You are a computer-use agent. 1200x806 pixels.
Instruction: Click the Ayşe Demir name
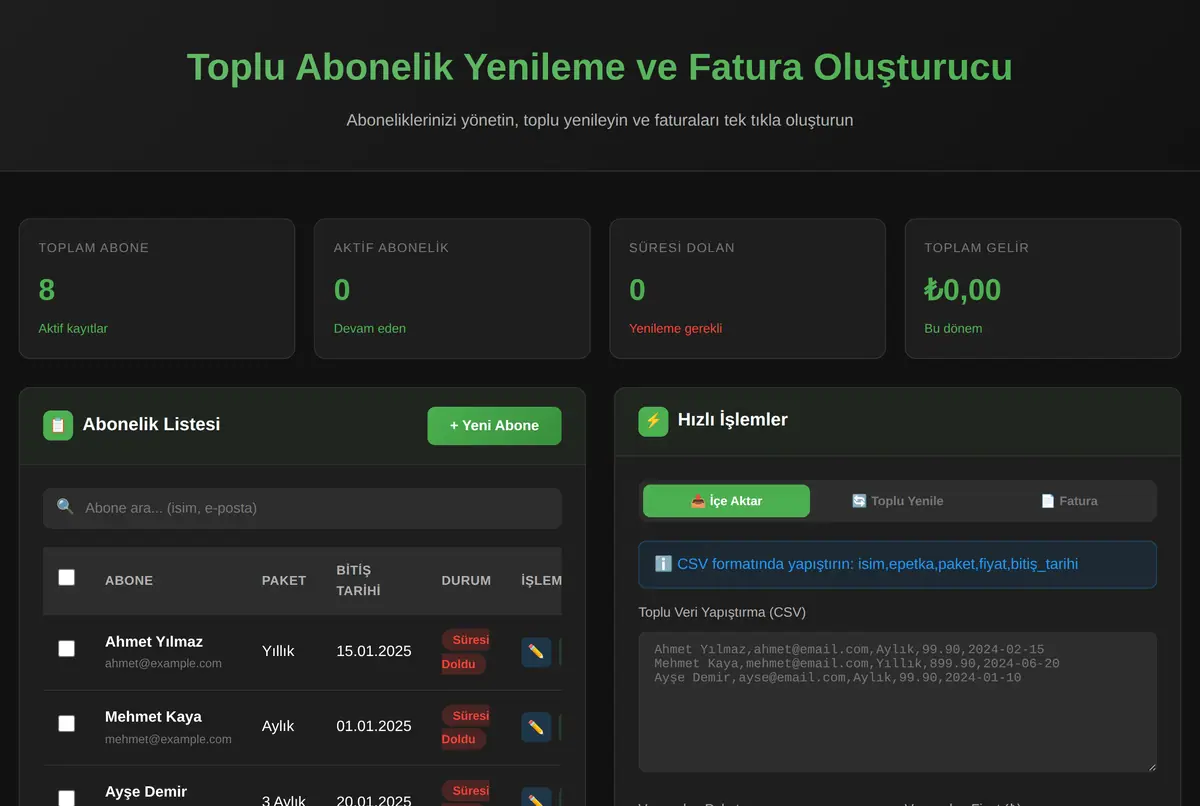[x=146, y=792]
